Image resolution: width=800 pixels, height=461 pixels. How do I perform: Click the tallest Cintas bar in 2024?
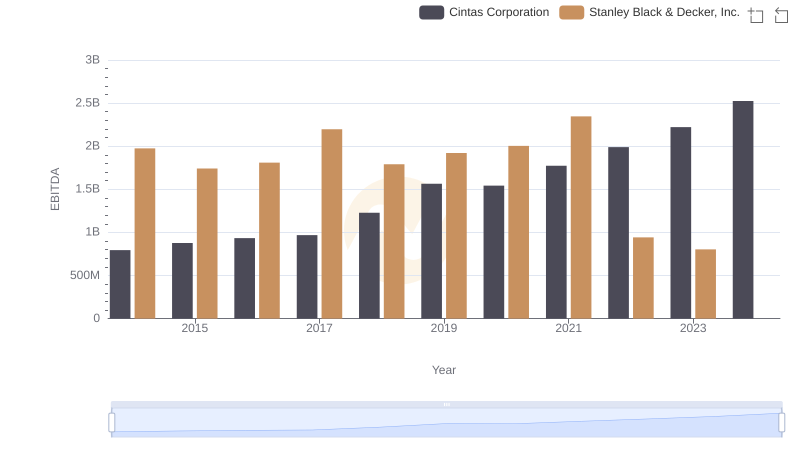[x=743, y=210]
